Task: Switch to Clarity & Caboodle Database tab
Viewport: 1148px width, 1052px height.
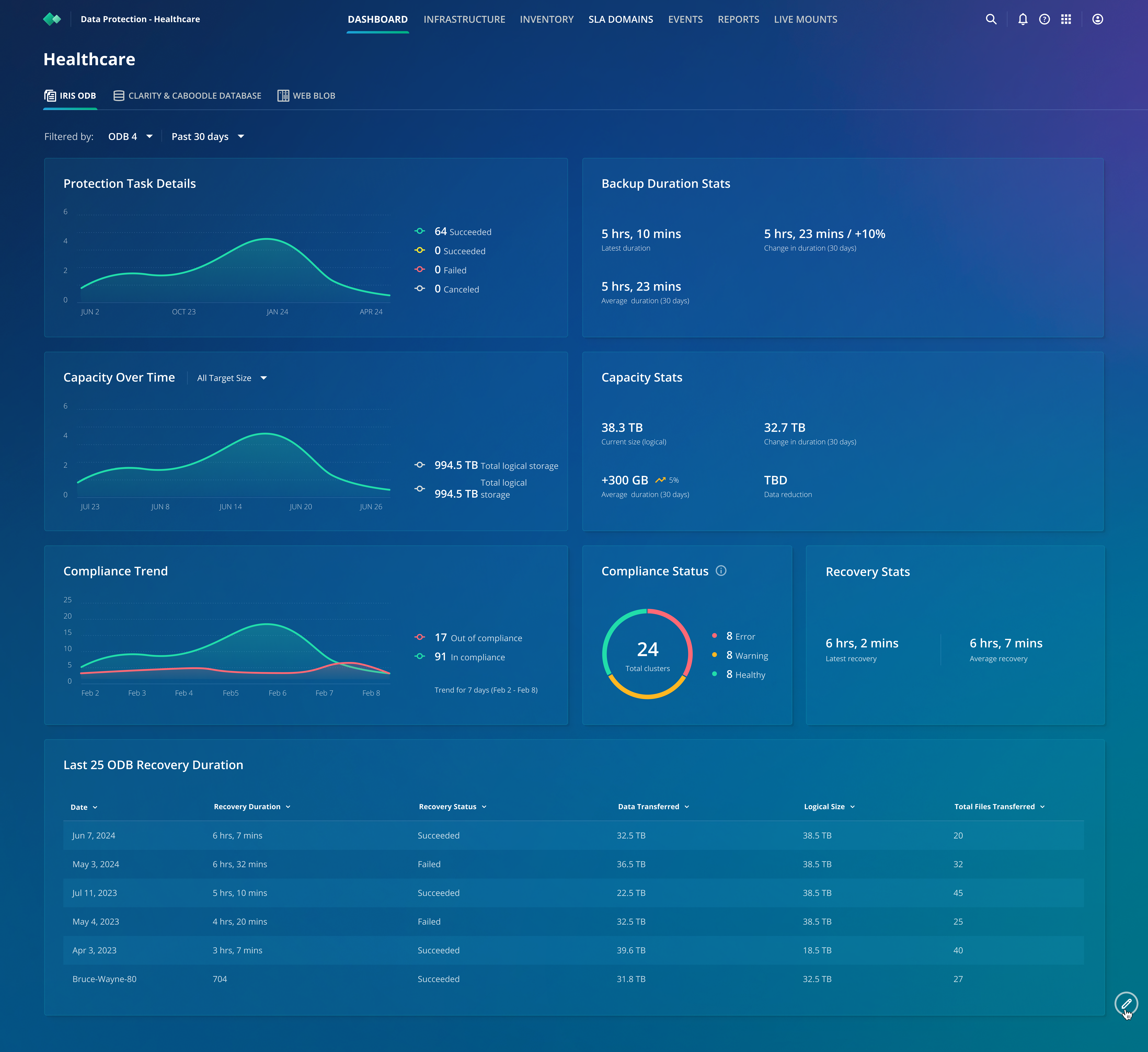Action: 187,96
